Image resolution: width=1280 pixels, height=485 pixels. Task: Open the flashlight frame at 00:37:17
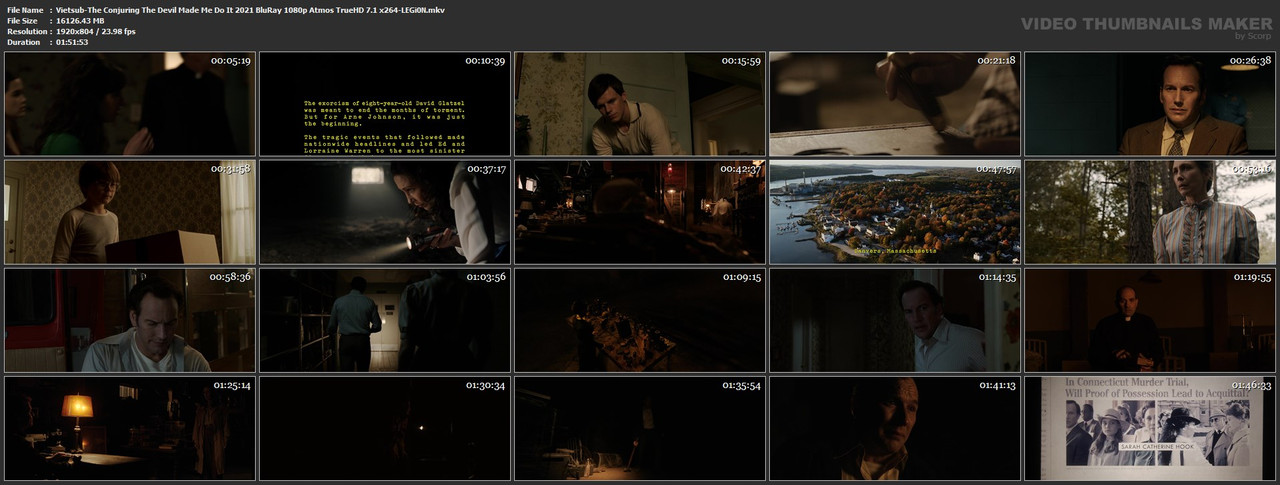click(x=385, y=212)
